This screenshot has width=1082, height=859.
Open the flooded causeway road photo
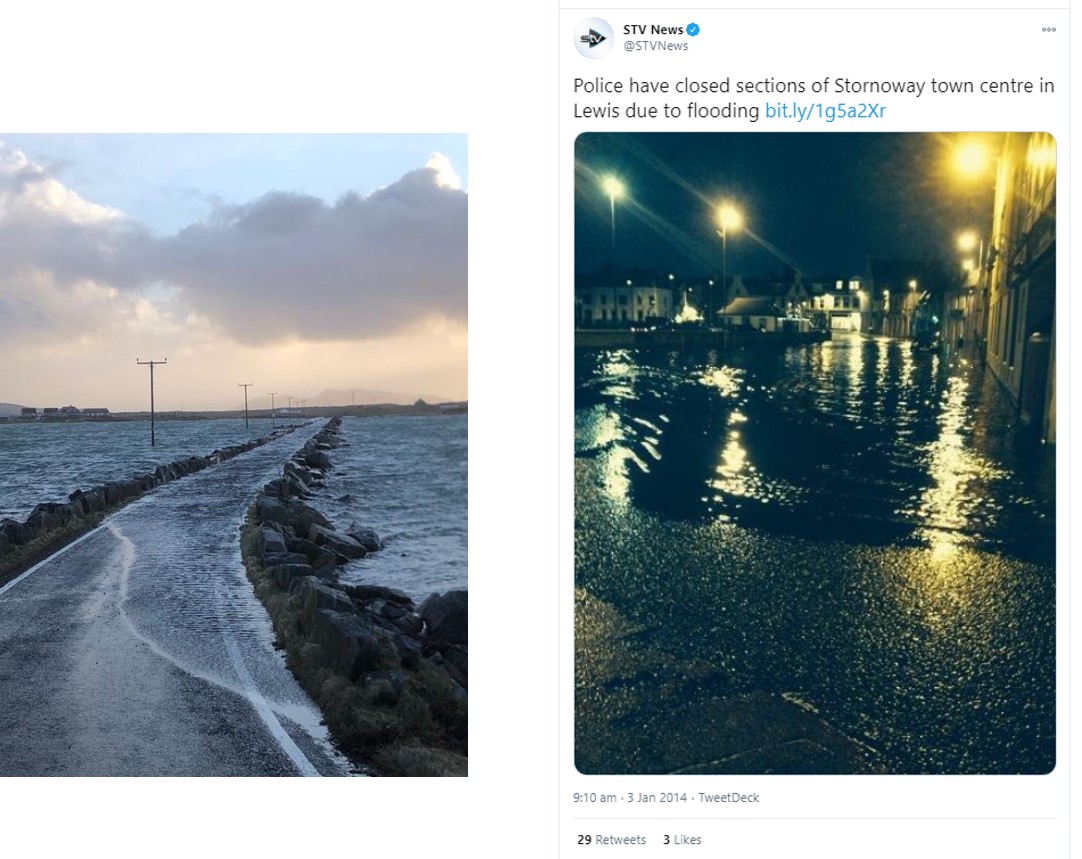[x=233, y=455]
